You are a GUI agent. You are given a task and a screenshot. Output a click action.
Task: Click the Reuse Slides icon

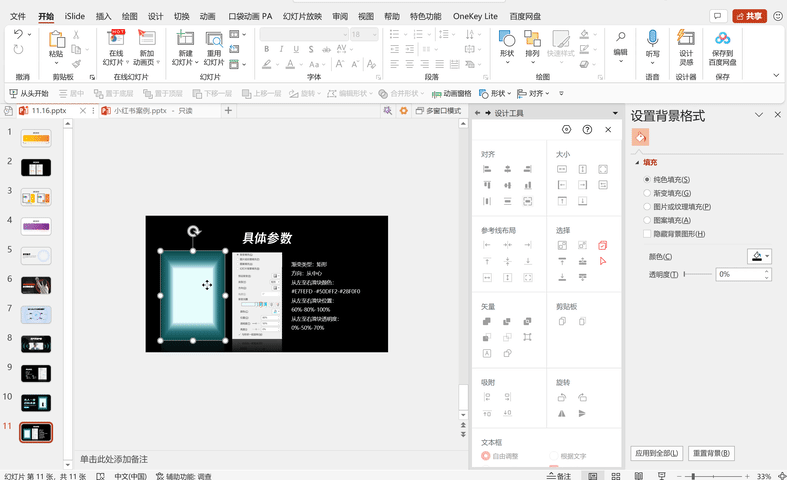tap(214, 39)
